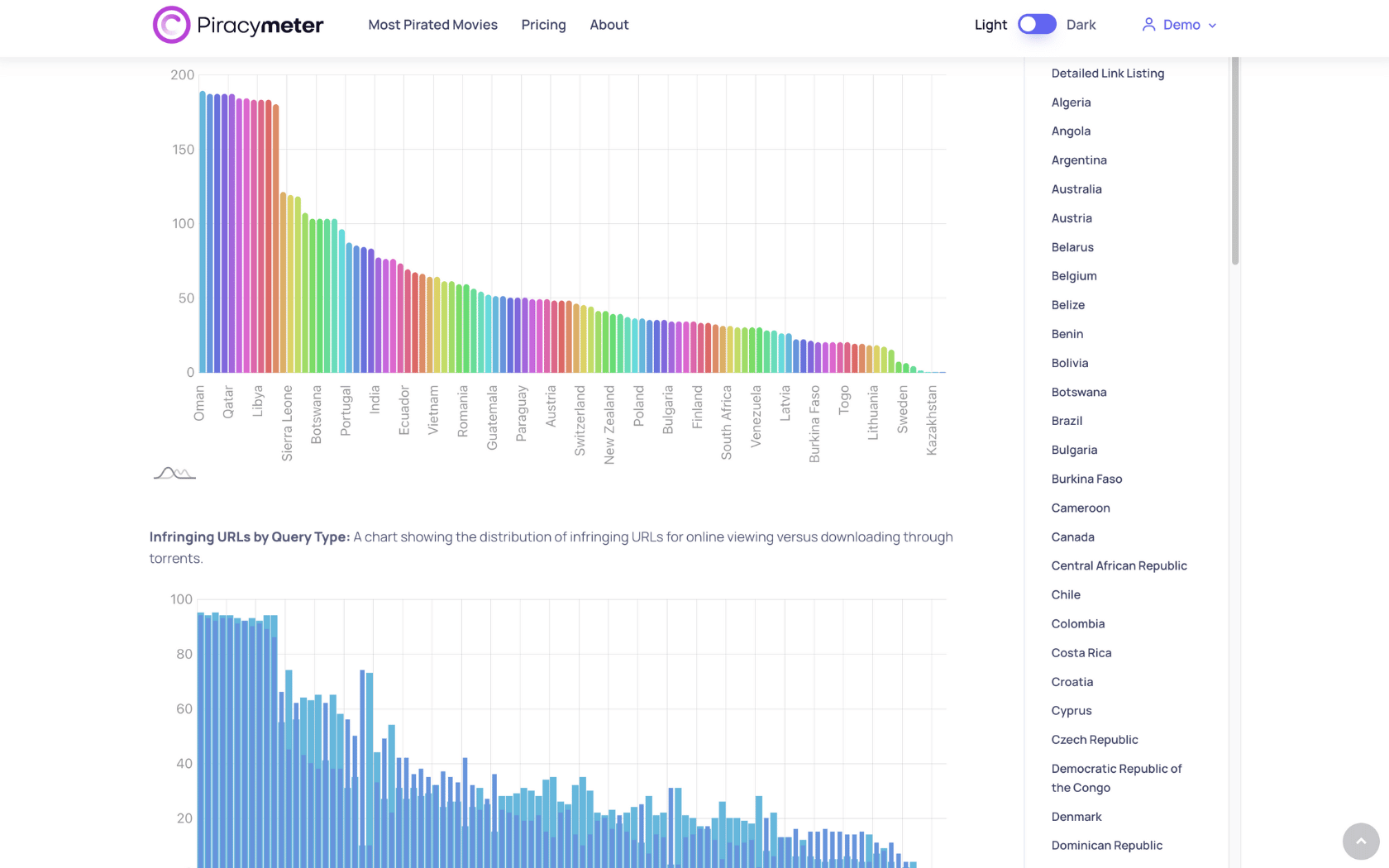Select Czech Republic in the sidebar

[x=1095, y=740]
